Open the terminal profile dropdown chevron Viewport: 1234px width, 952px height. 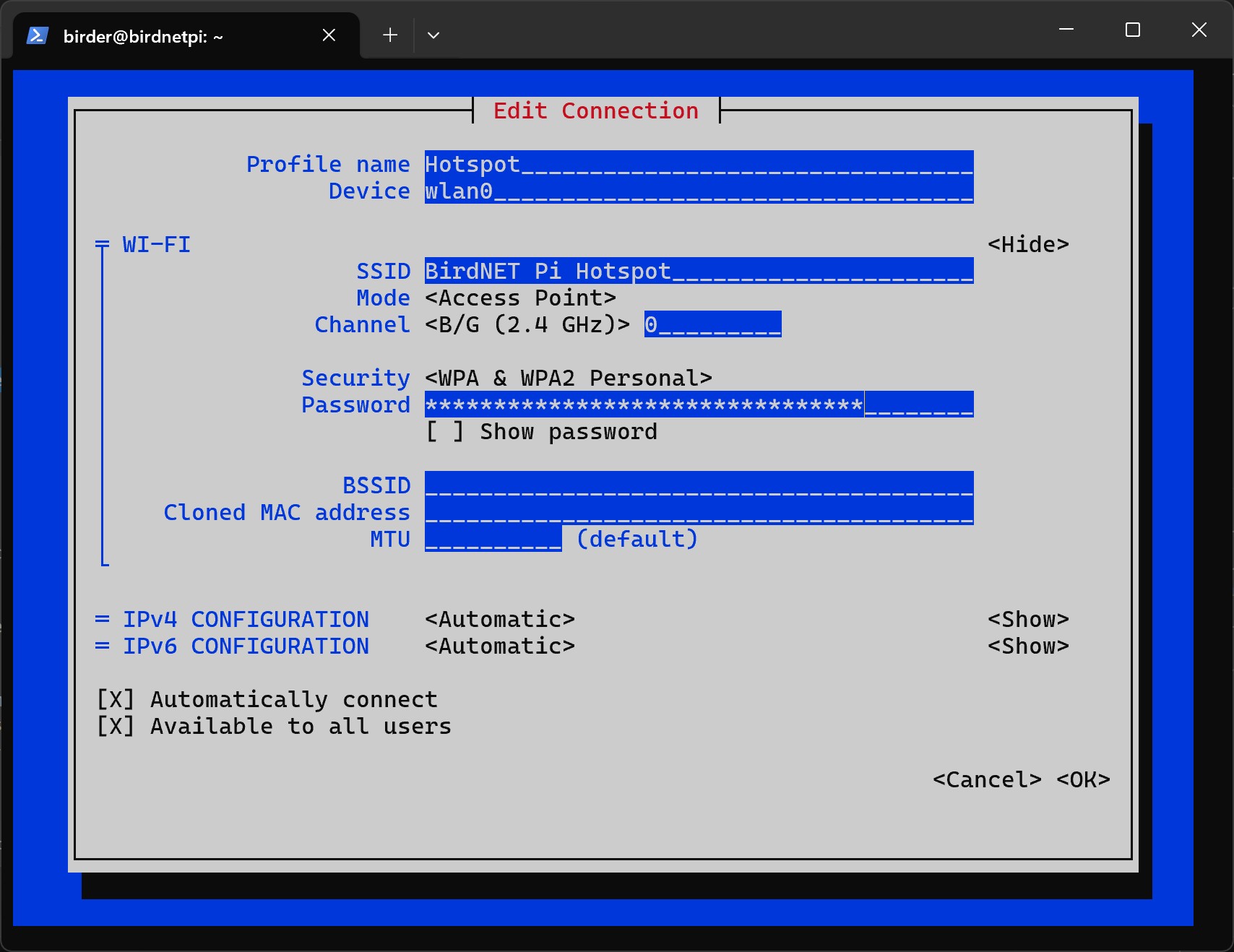coord(433,35)
